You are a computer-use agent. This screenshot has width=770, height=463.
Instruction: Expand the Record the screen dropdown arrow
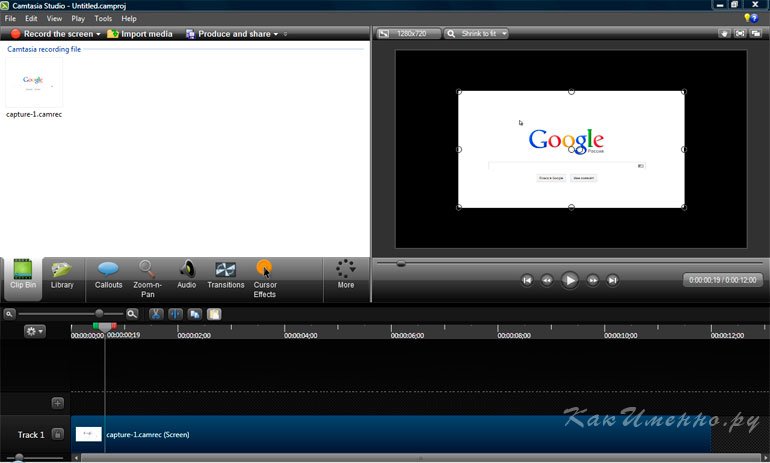98,34
